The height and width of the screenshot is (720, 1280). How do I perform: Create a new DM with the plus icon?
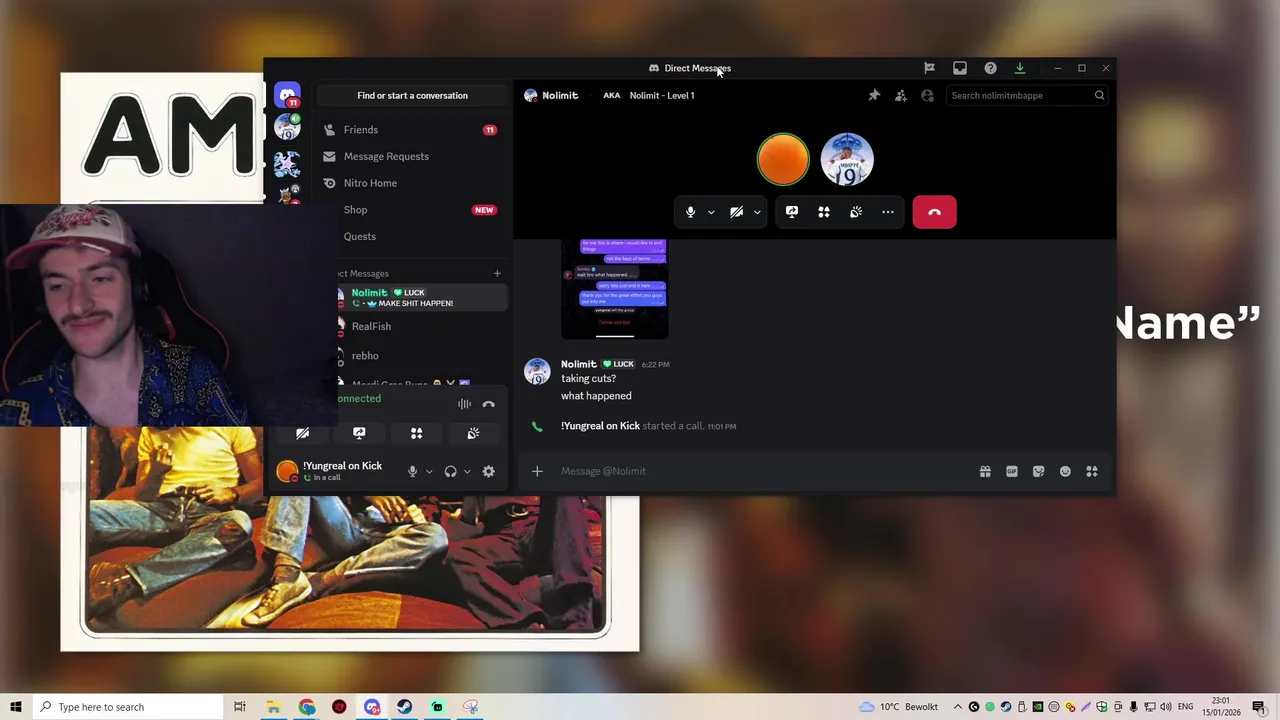coord(497,273)
